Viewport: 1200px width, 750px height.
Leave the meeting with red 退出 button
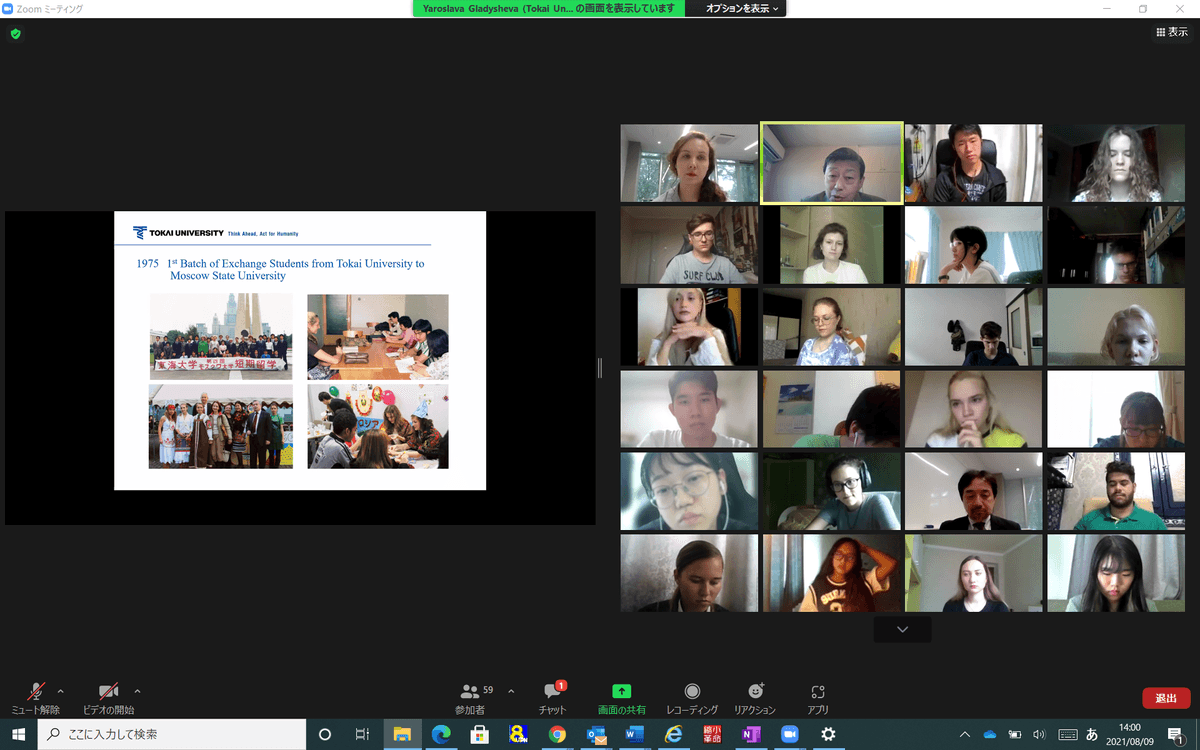click(x=1166, y=698)
